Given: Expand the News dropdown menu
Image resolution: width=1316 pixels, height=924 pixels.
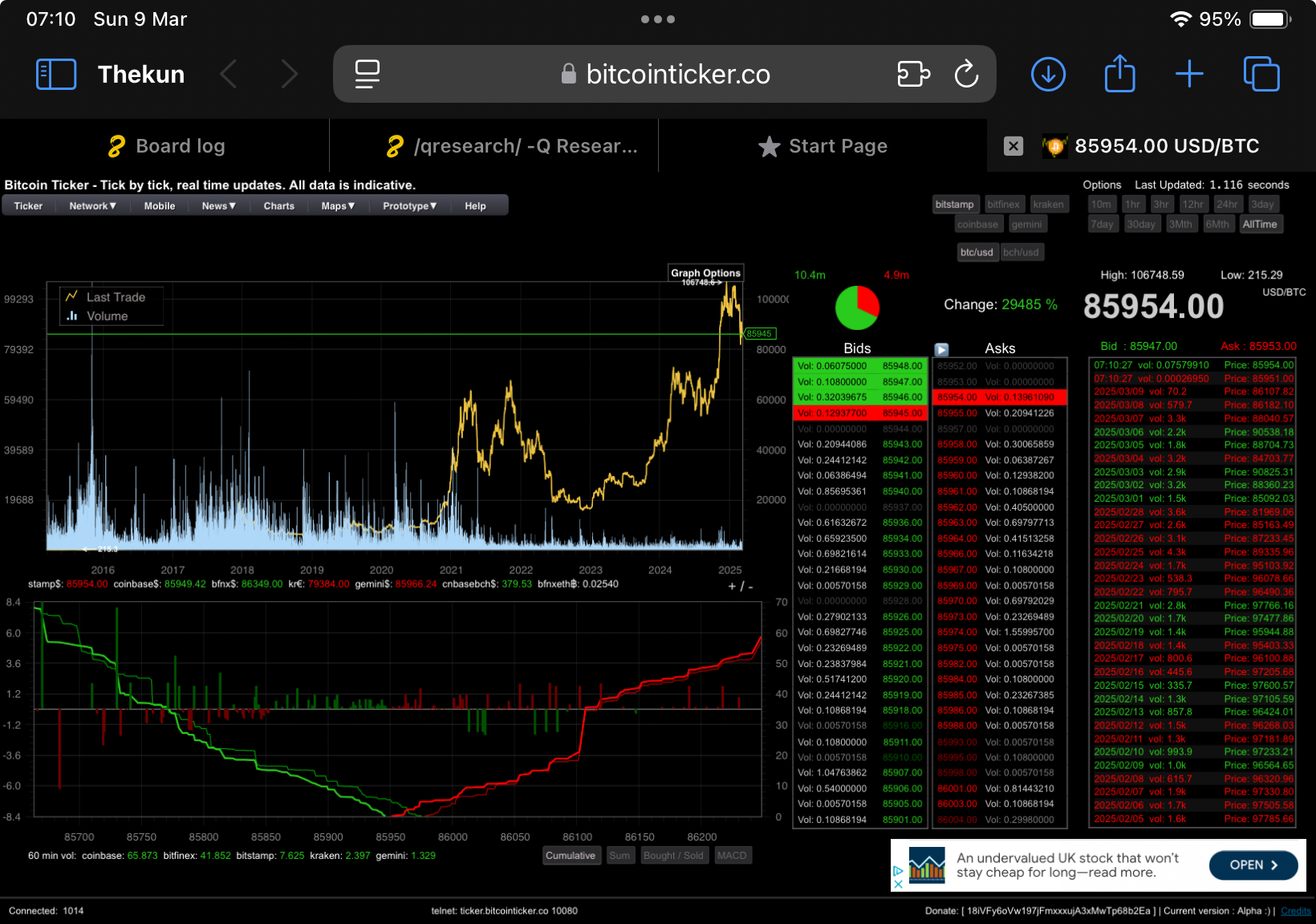Looking at the screenshot, I should pyautogui.click(x=219, y=206).
